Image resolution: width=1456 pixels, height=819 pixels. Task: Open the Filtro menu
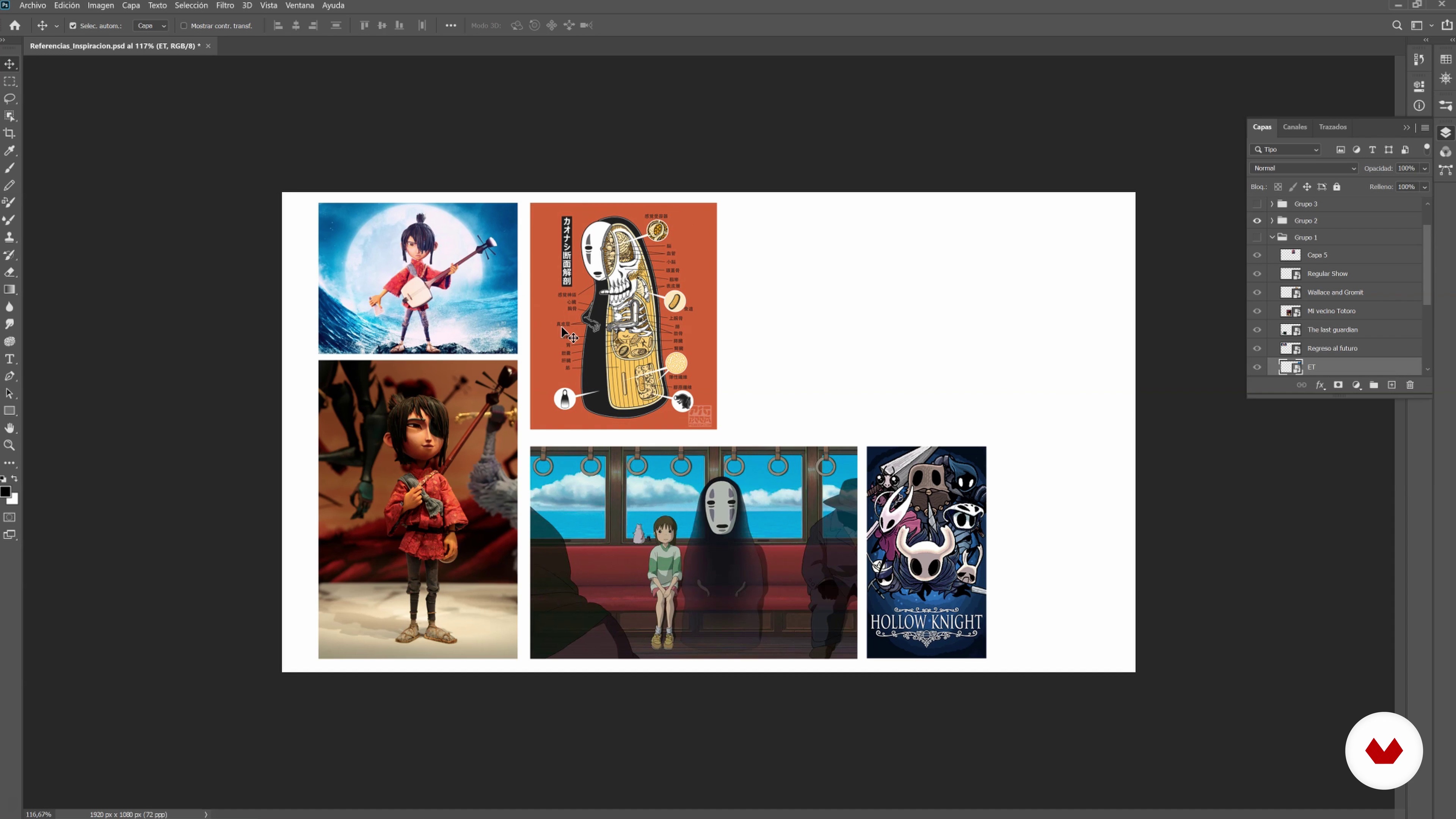point(224,5)
